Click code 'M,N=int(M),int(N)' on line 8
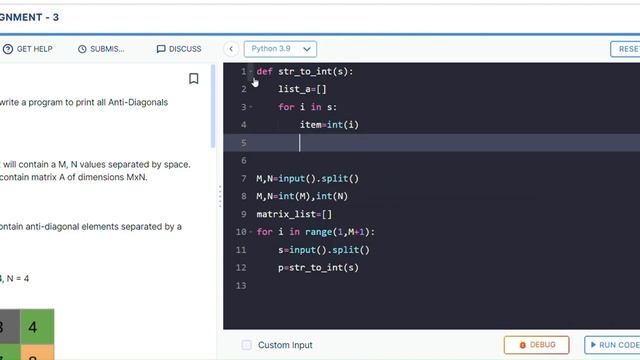Image resolution: width=640 pixels, height=360 pixels. 302,196
